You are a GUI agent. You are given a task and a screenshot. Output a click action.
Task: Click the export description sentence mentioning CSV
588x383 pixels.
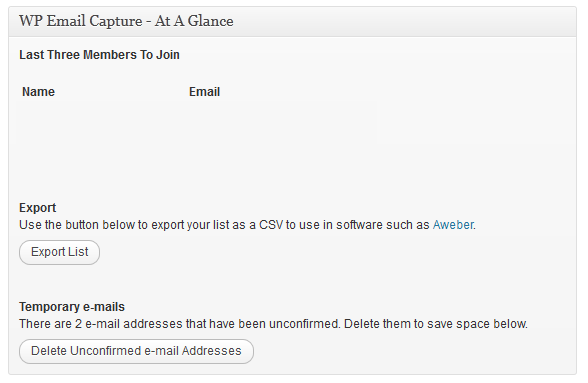click(248, 225)
